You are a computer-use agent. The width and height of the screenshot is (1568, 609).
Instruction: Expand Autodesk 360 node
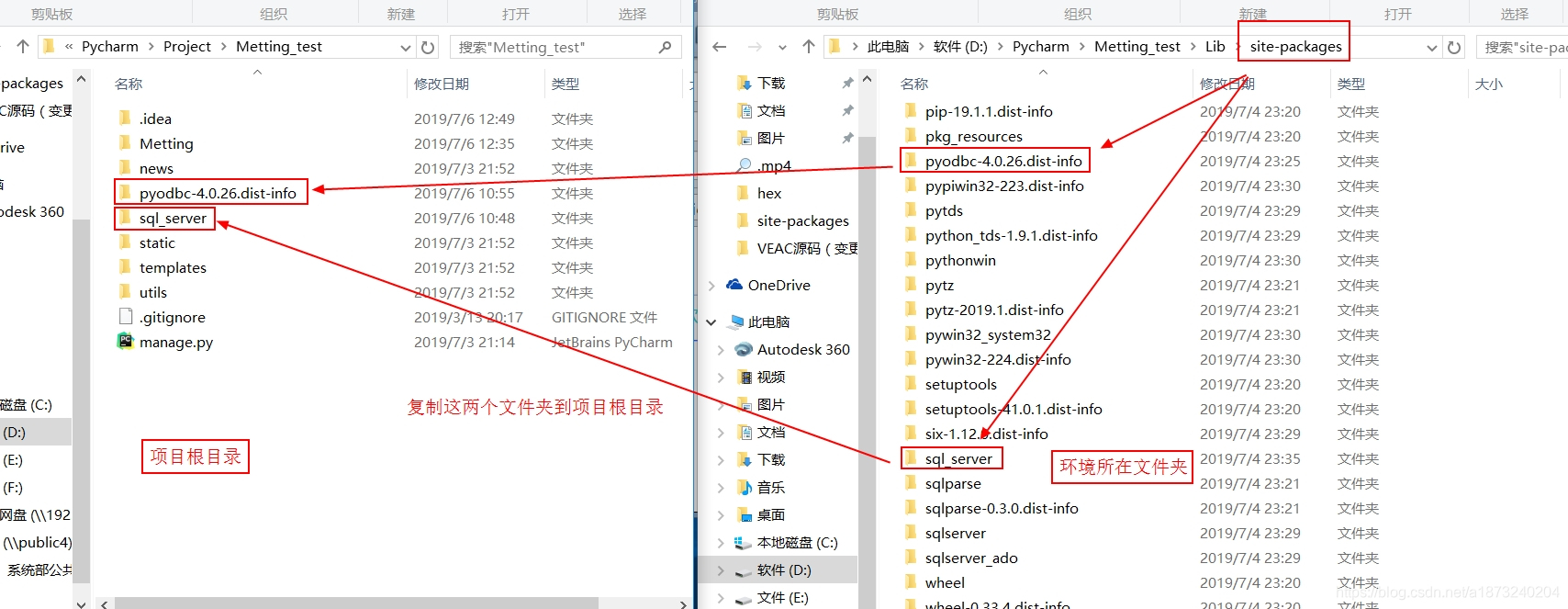[721, 350]
